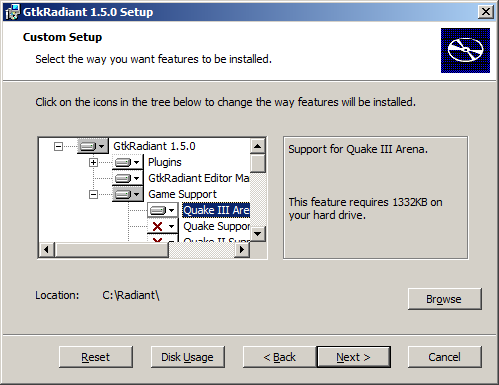Click the feature tree scroll down arrow

point(257,234)
